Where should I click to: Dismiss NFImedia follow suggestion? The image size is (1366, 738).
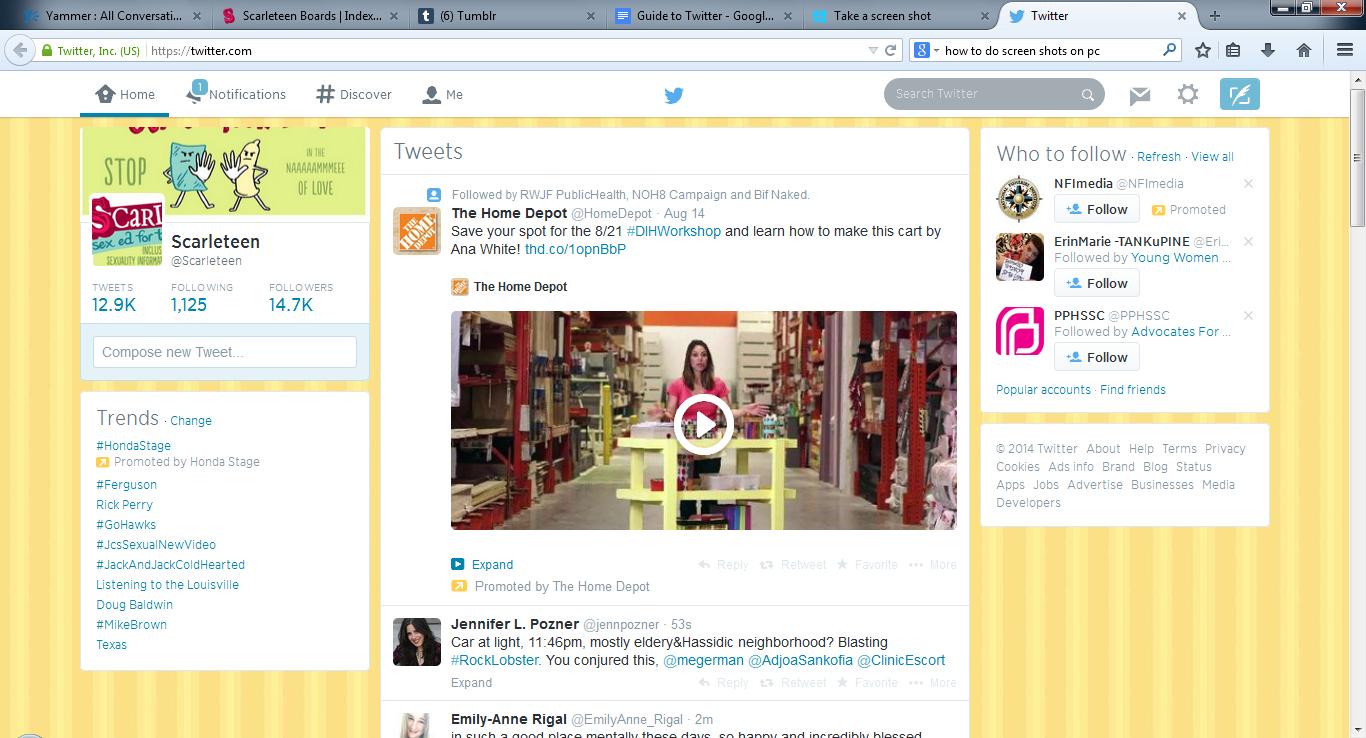(1248, 184)
